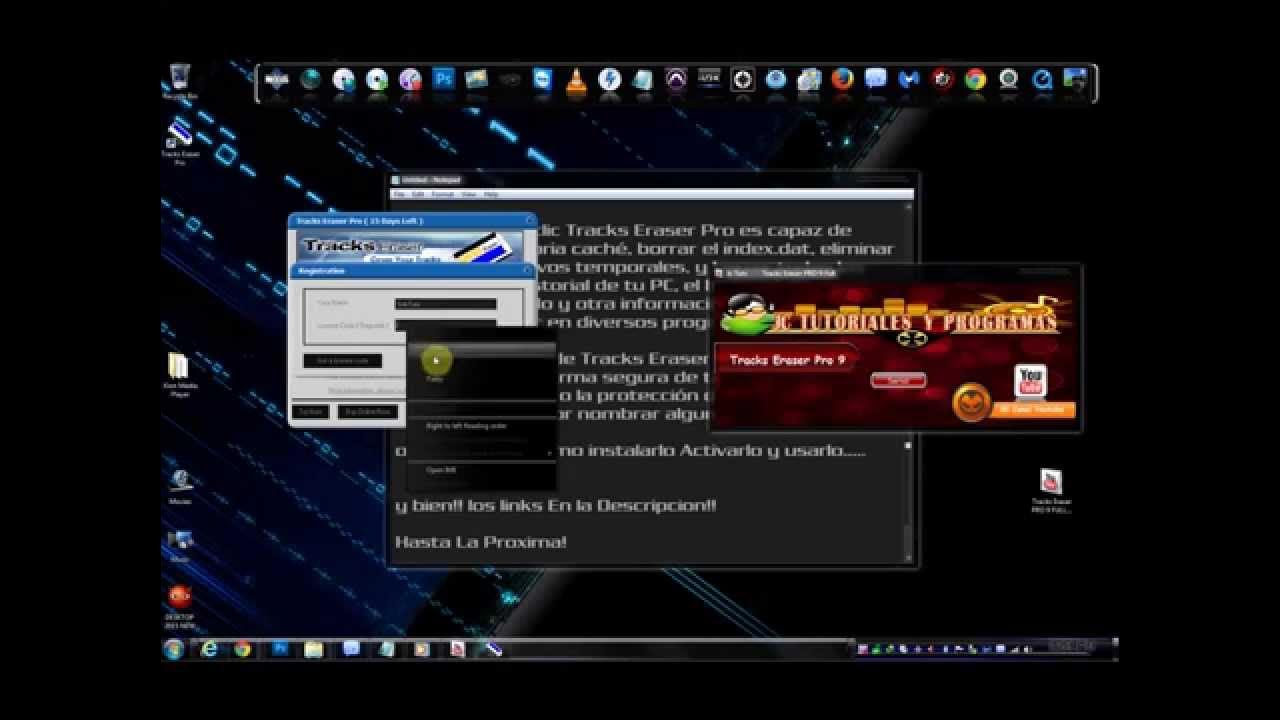Open Malwarebytes icon in the dock
The width and height of the screenshot is (1280, 720).
[x=908, y=79]
